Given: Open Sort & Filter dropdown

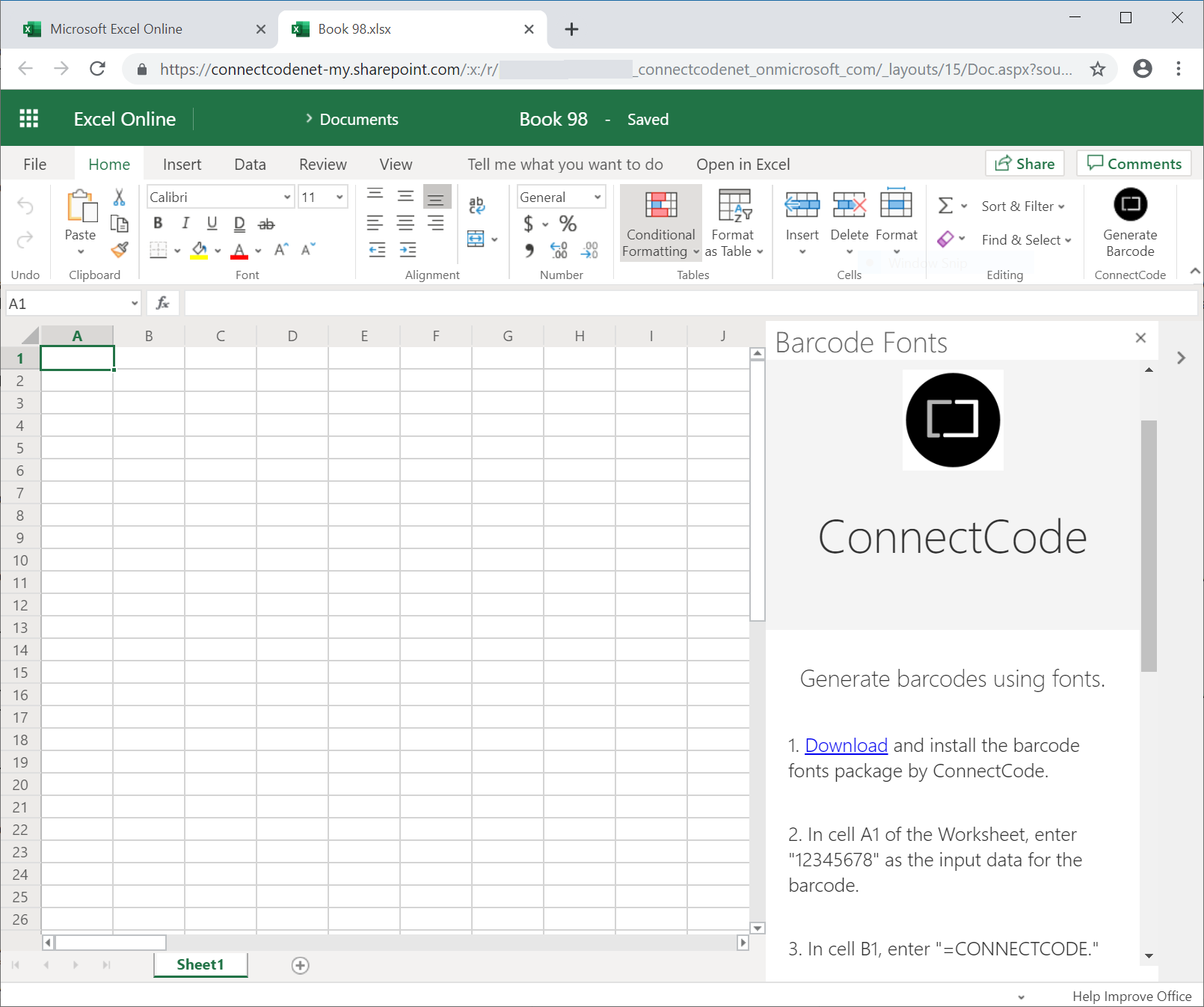Looking at the screenshot, I should (x=1023, y=206).
